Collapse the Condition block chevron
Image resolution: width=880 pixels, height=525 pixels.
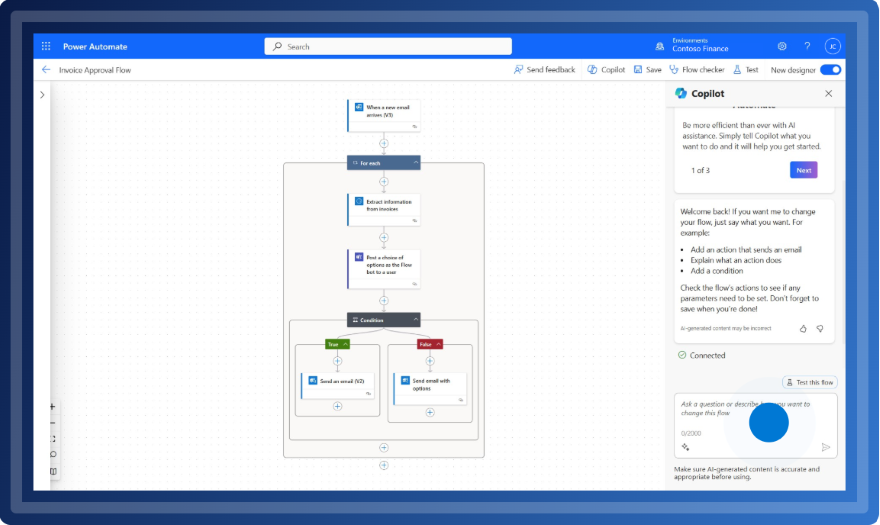pyautogui.click(x=416, y=320)
